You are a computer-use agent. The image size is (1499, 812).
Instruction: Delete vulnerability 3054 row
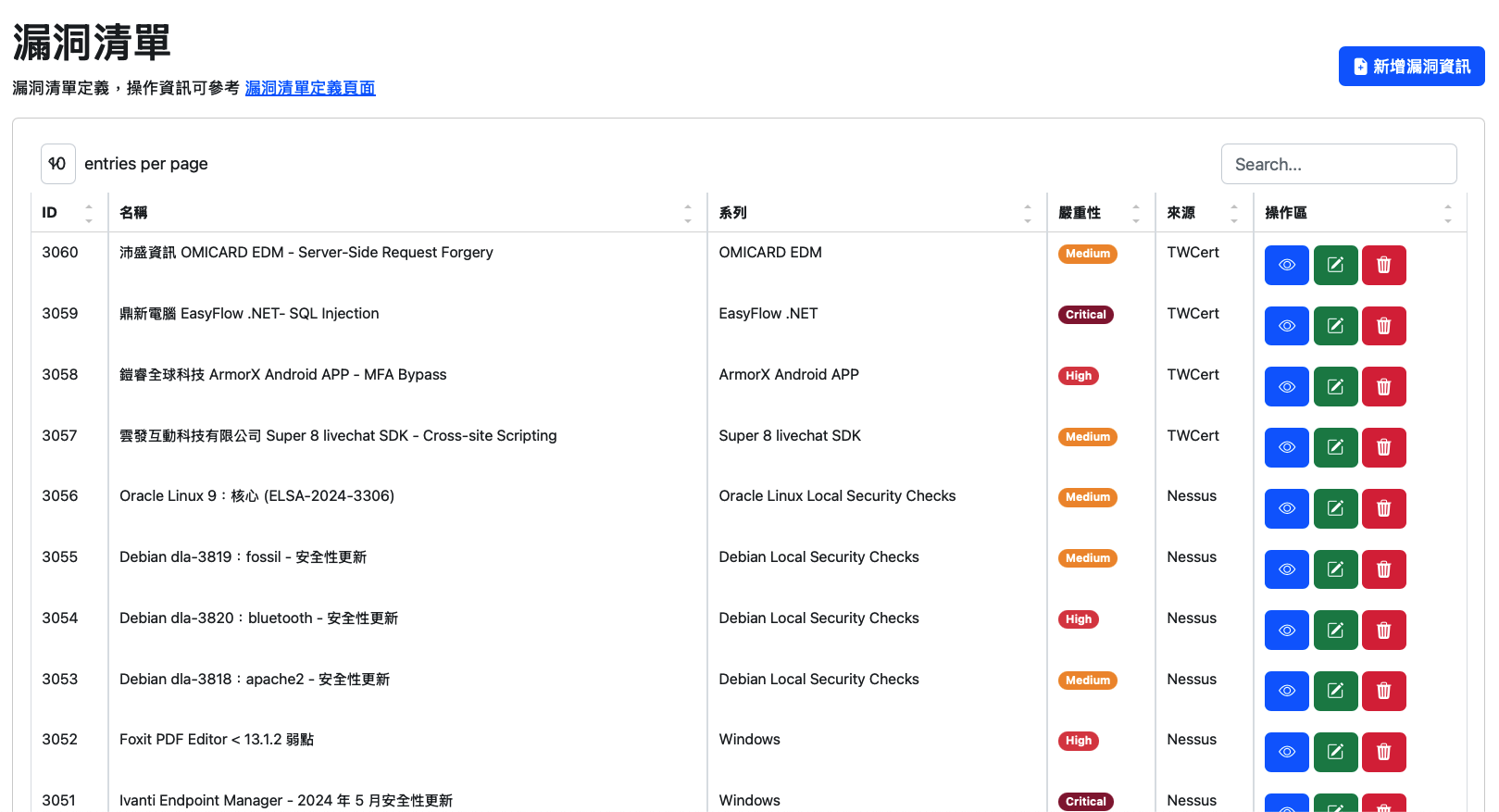1383,631
